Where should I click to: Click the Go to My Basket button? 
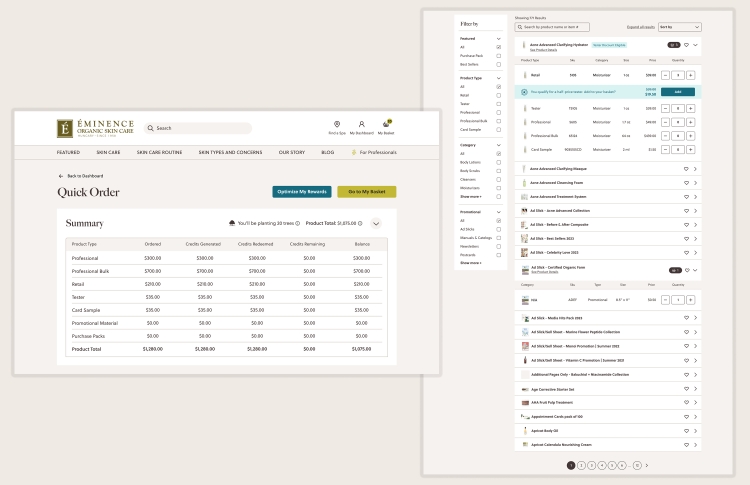[367, 192]
